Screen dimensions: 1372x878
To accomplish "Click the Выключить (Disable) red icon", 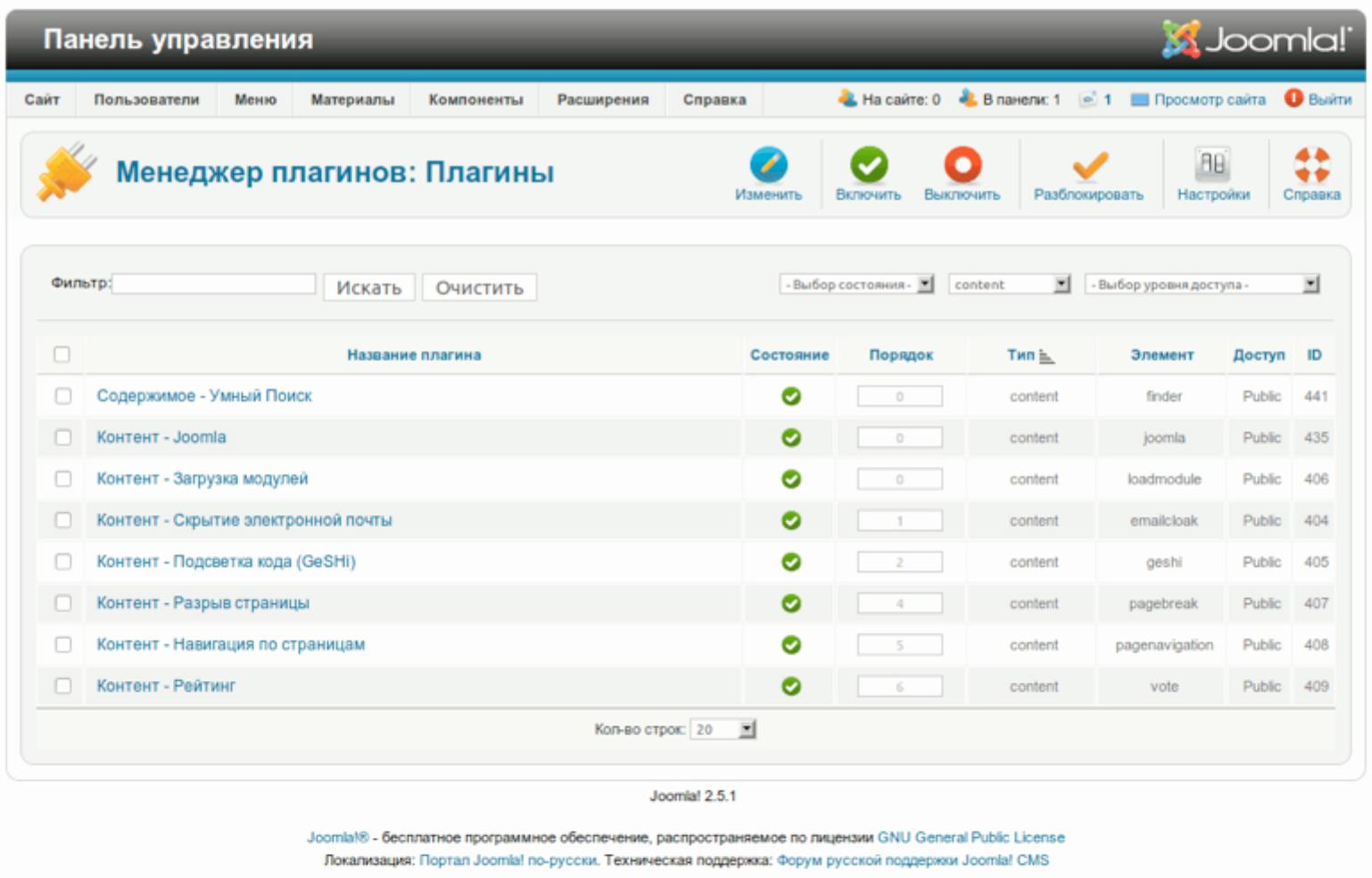I will (962, 166).
